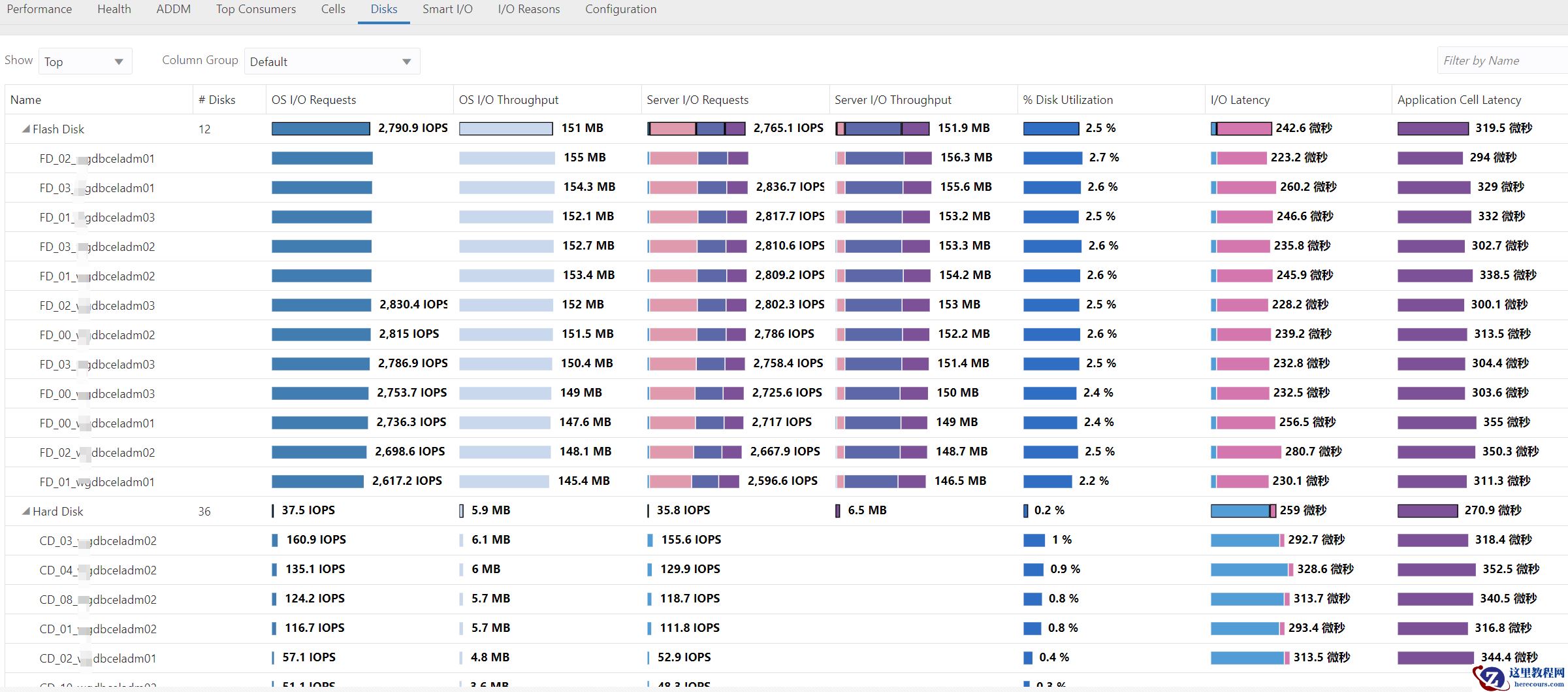Click the I/O Latency column header
The height and width of the screenshot is (692, 1568).
1240,100
